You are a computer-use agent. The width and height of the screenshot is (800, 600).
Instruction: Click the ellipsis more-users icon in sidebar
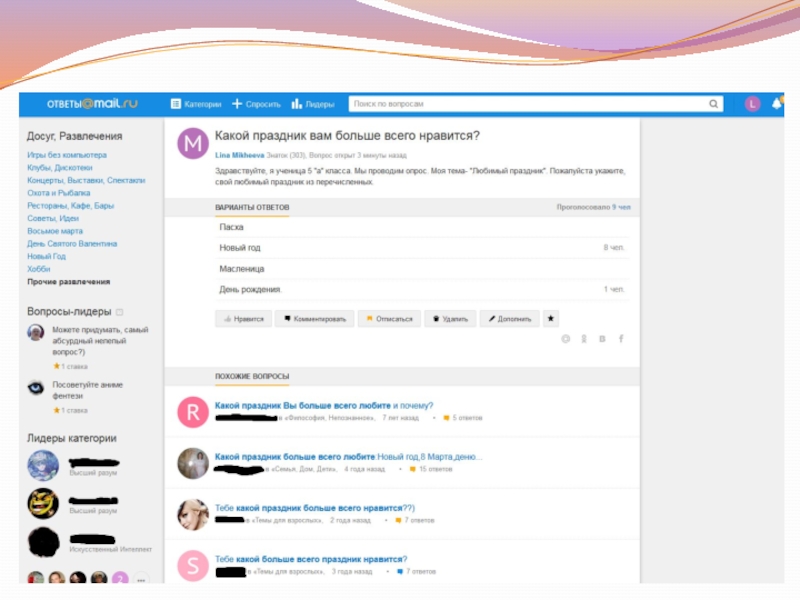click(140, 578)
